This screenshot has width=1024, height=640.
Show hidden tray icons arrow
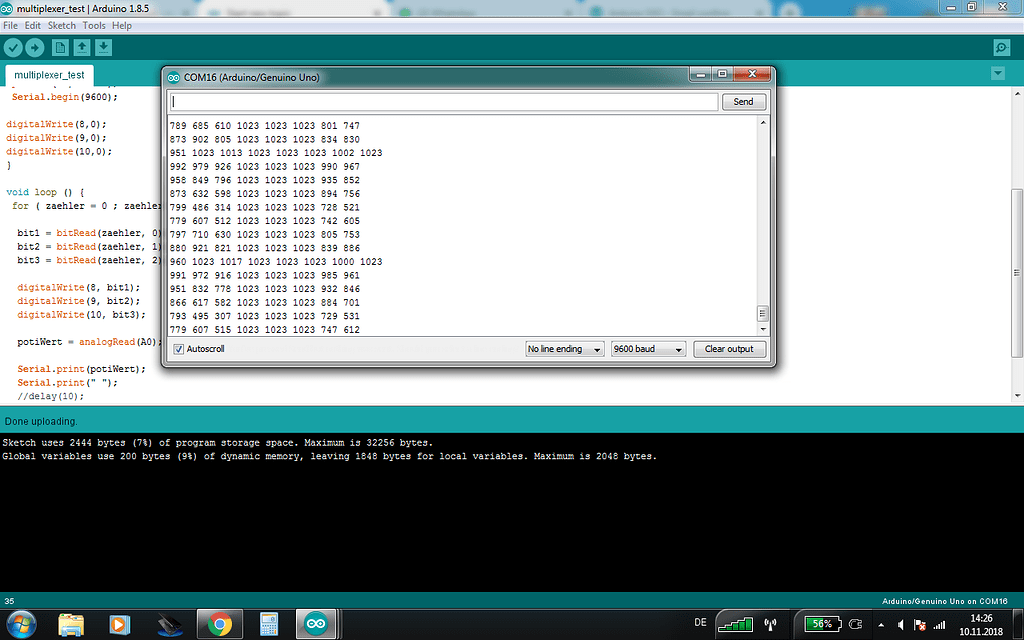[881, 625]
